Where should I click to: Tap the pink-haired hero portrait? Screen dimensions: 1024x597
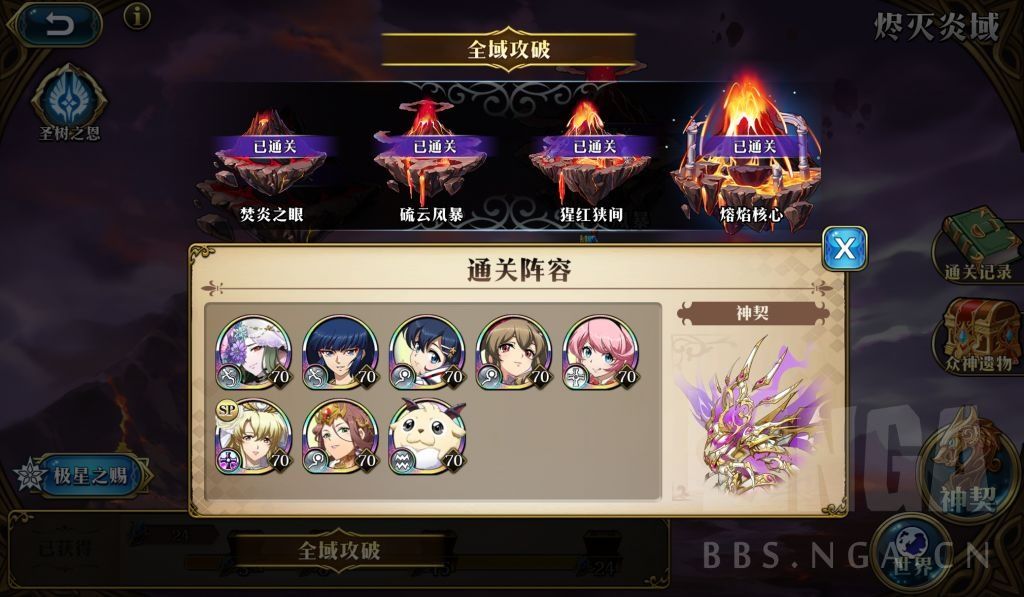coord(600,353)
